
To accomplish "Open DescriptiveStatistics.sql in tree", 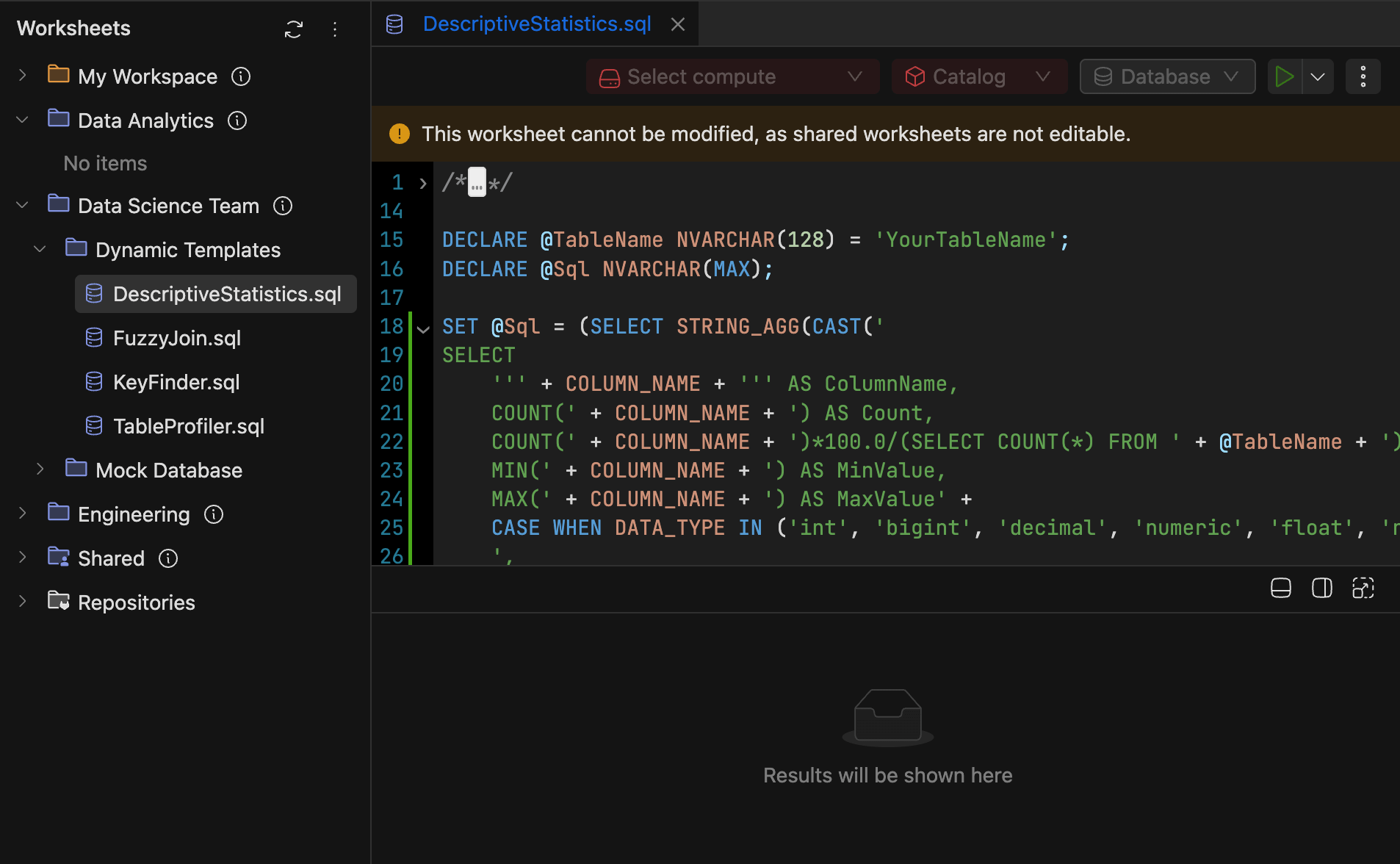I will (216, 294).
